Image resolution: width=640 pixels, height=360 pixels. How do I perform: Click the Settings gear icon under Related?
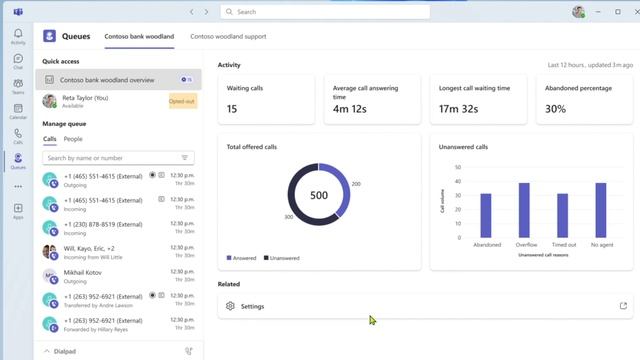click(x=230, y=306)
